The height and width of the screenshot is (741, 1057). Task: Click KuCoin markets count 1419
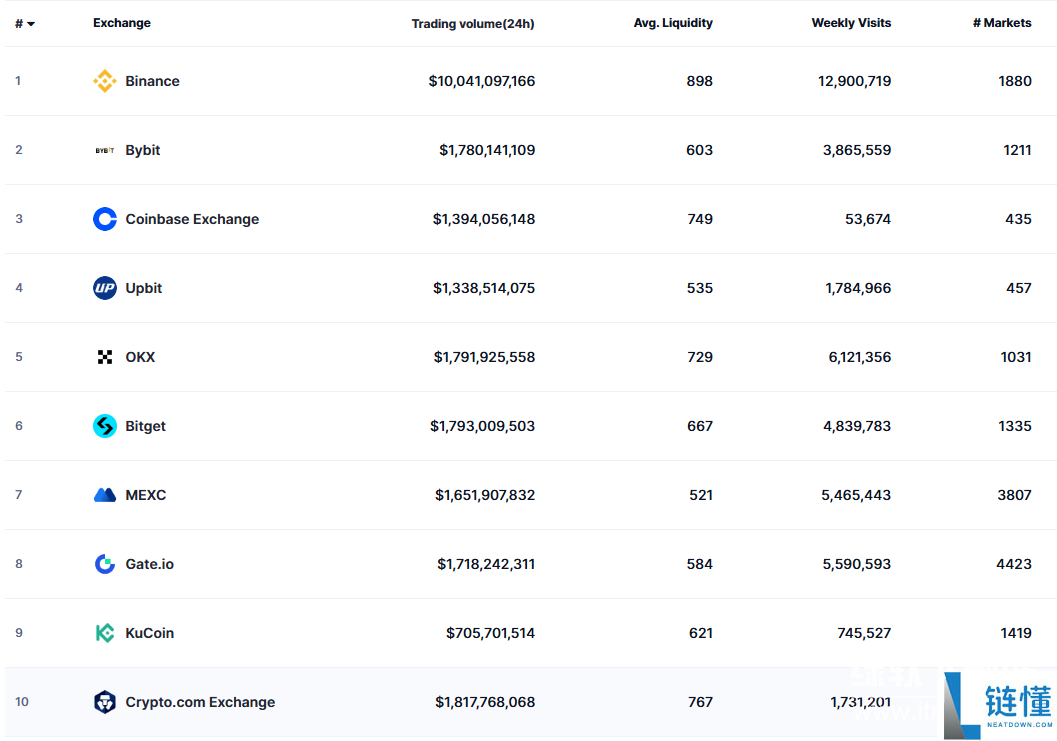tap(1016, 633)
